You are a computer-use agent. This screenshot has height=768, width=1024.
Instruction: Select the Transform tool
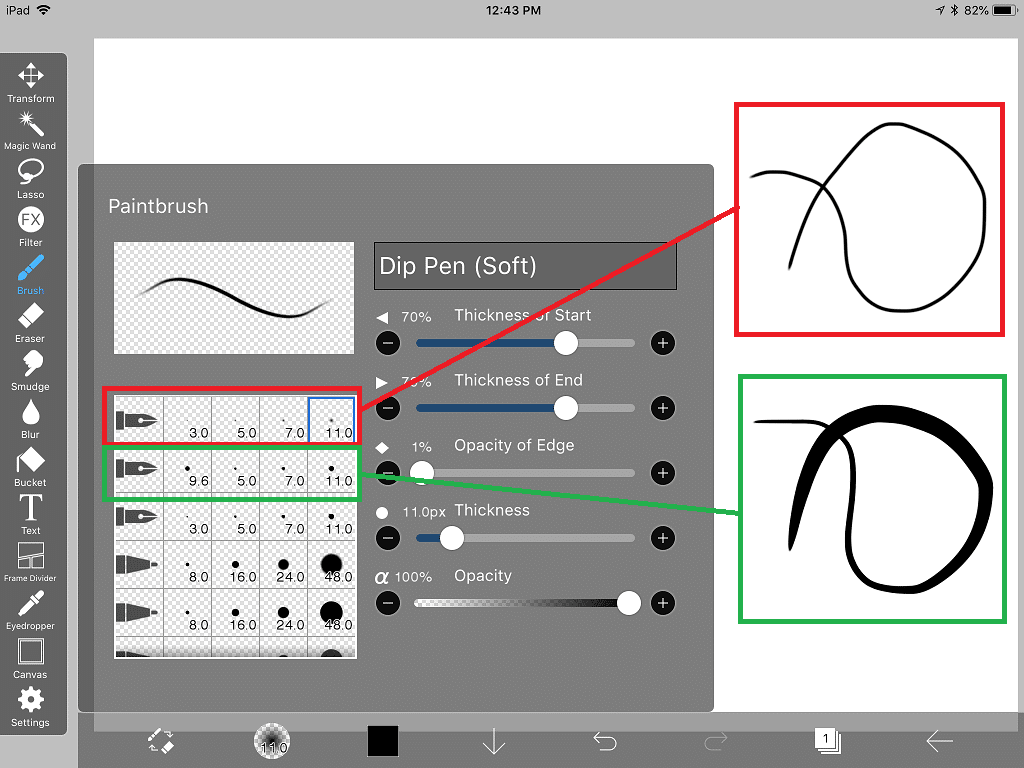point(31,82)
